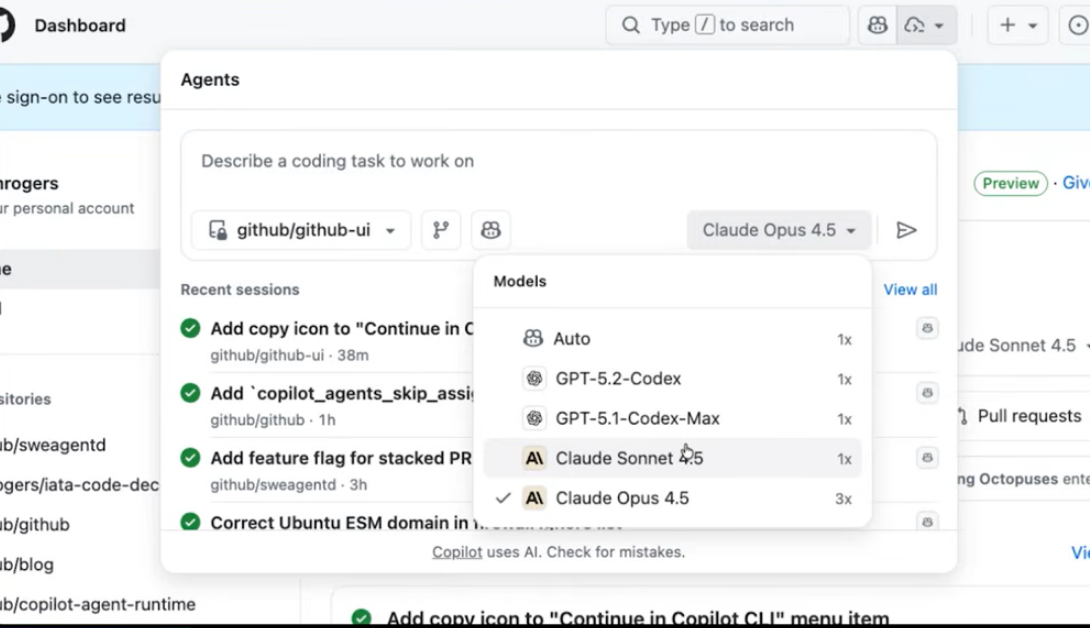Click the Pull requests branch icon
The image size is (1090, 628).
point(961,416)
